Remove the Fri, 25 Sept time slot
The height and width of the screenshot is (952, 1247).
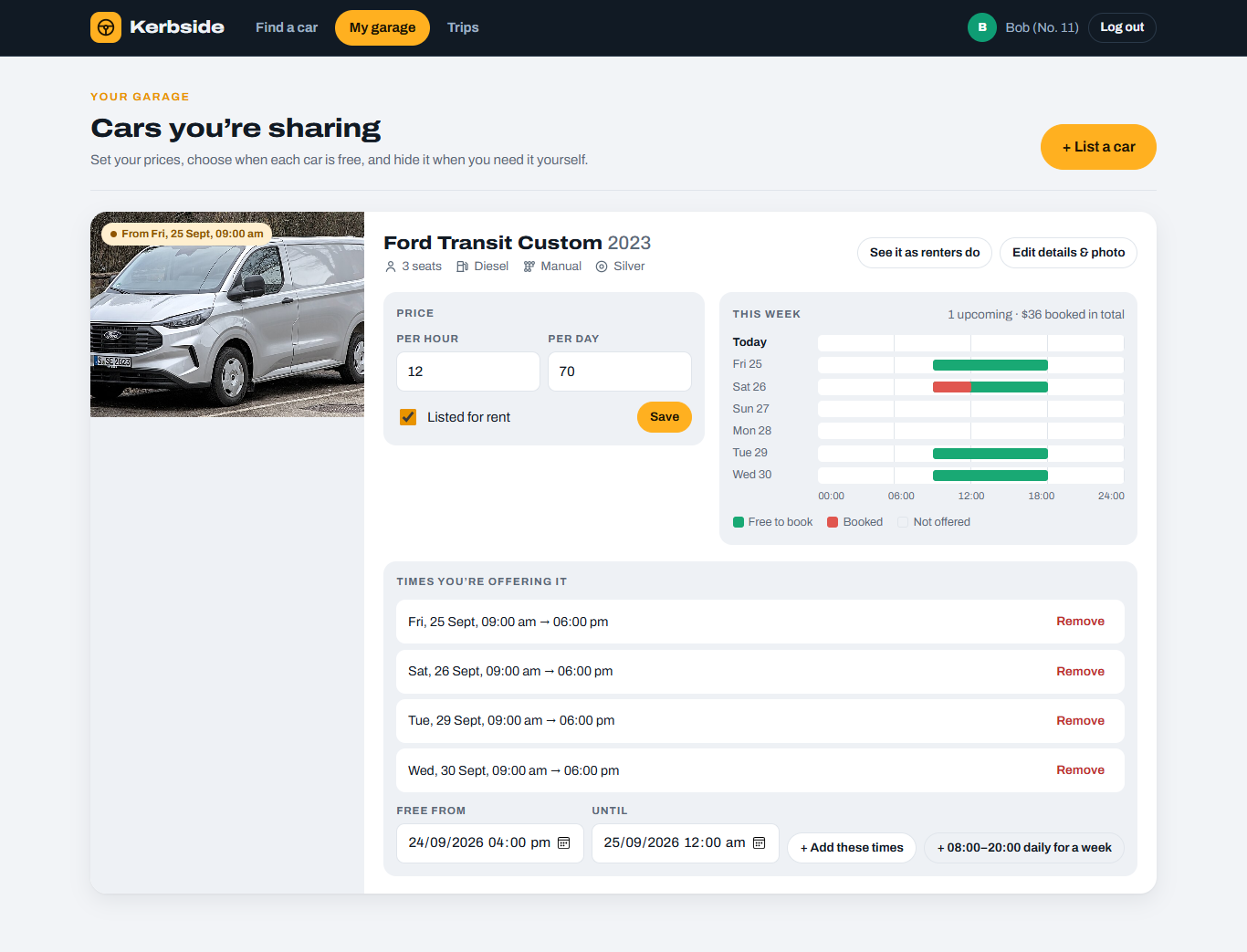point(1080,622)
